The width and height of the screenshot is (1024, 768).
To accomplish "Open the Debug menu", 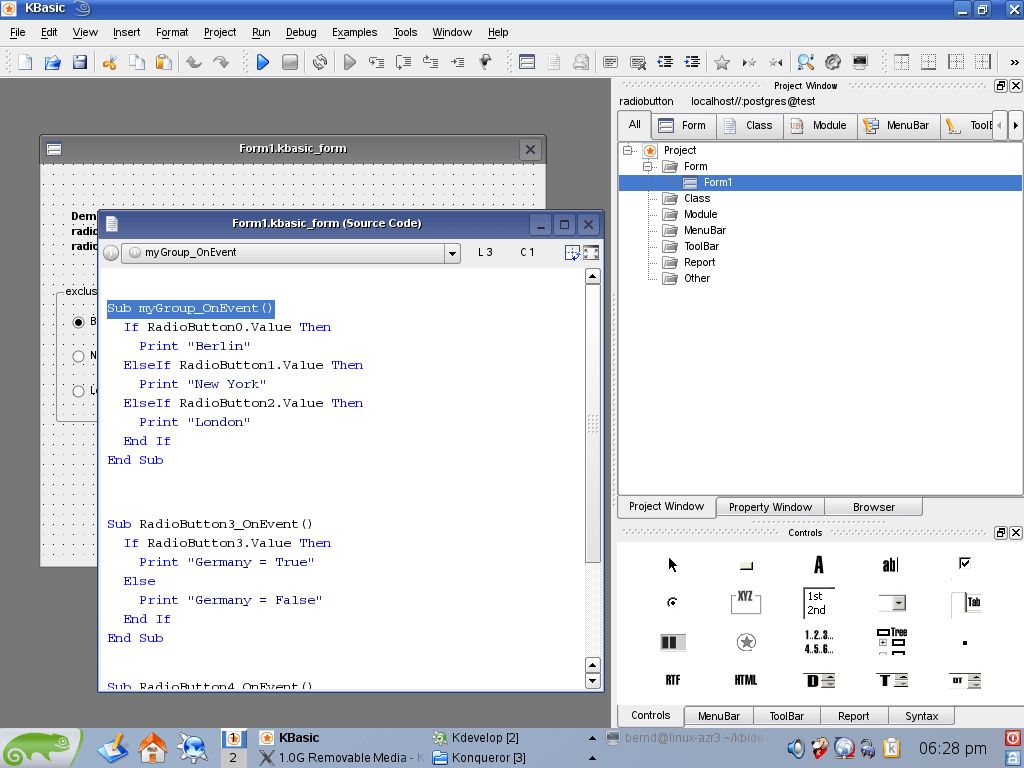I will coord(301,32).
